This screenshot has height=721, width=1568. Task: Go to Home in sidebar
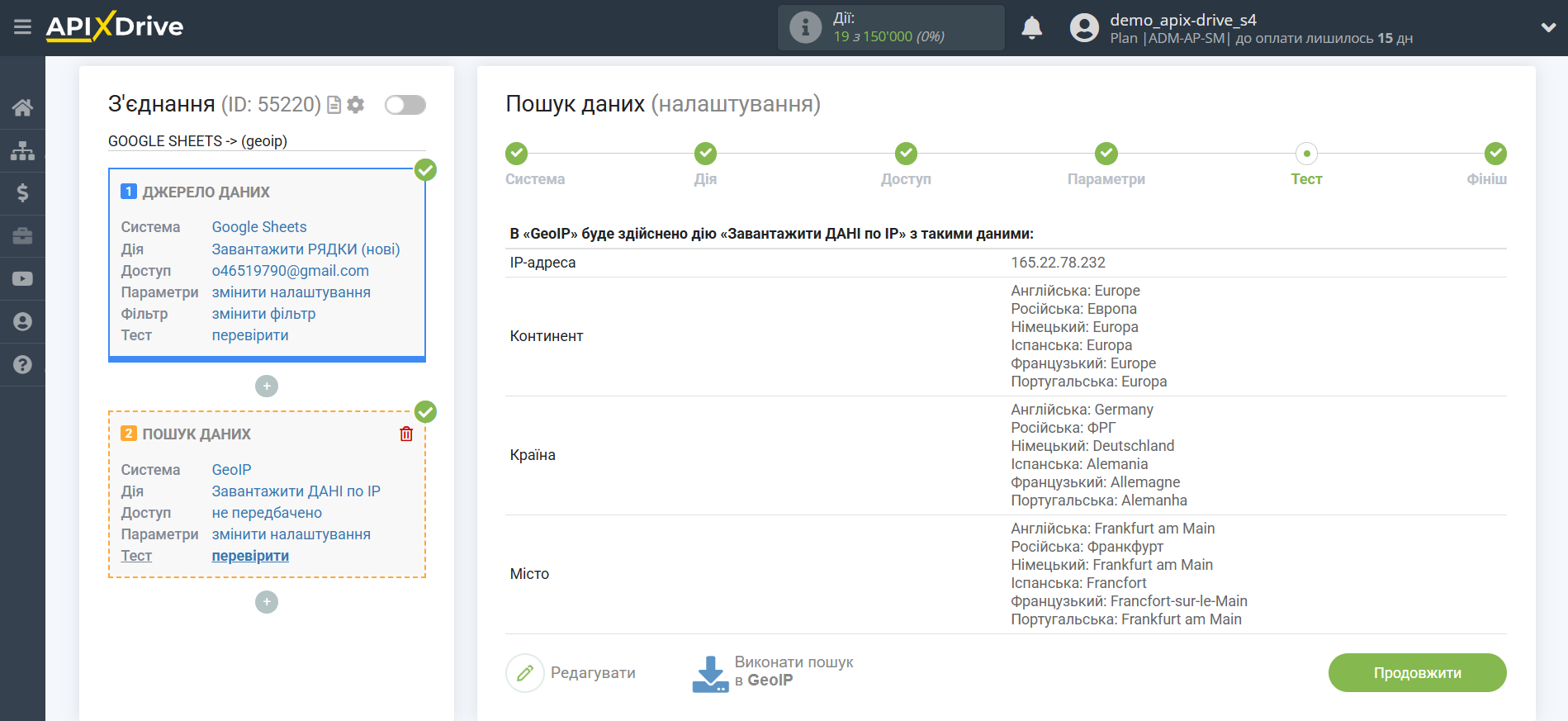tap(22, 107)
